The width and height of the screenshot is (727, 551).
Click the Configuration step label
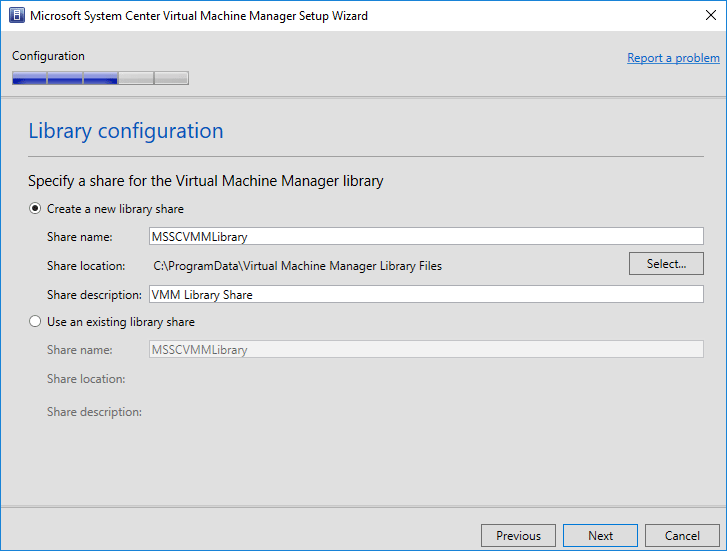(48, 56)
